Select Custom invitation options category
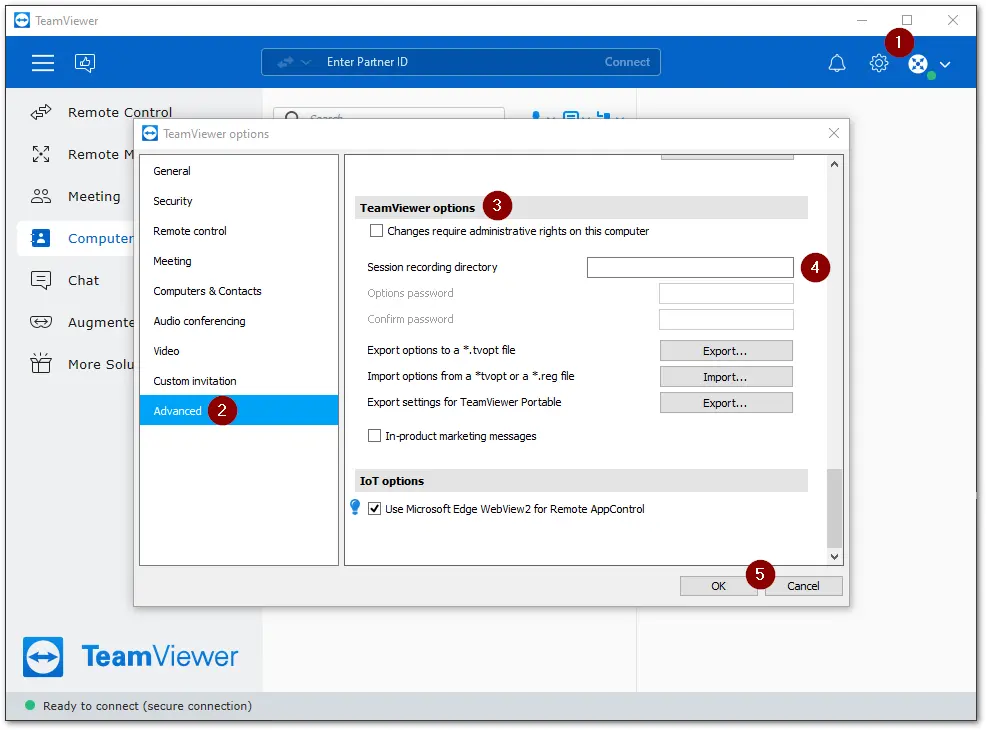986x730 pixels. click(239, 381)
